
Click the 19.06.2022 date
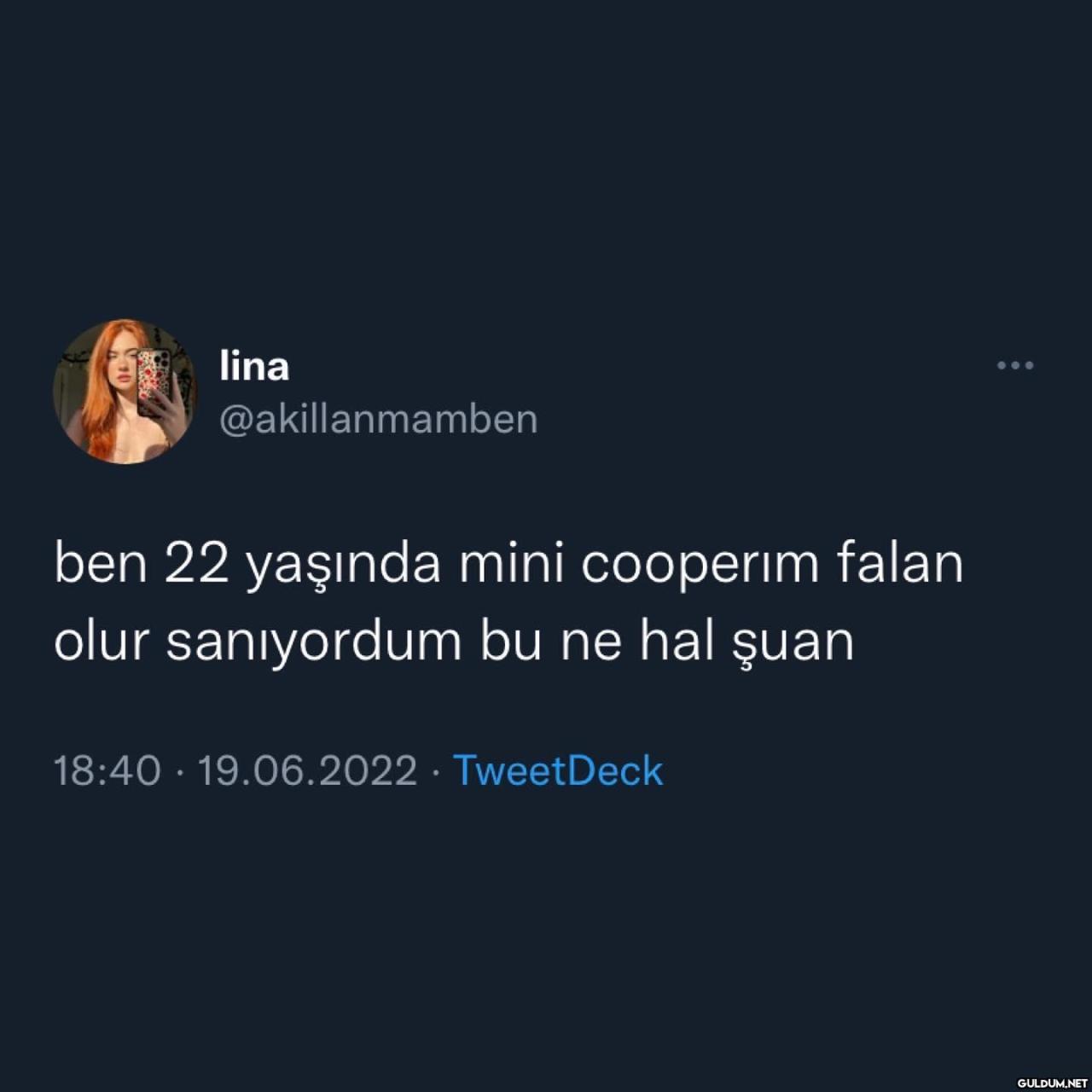coord(307,770)
